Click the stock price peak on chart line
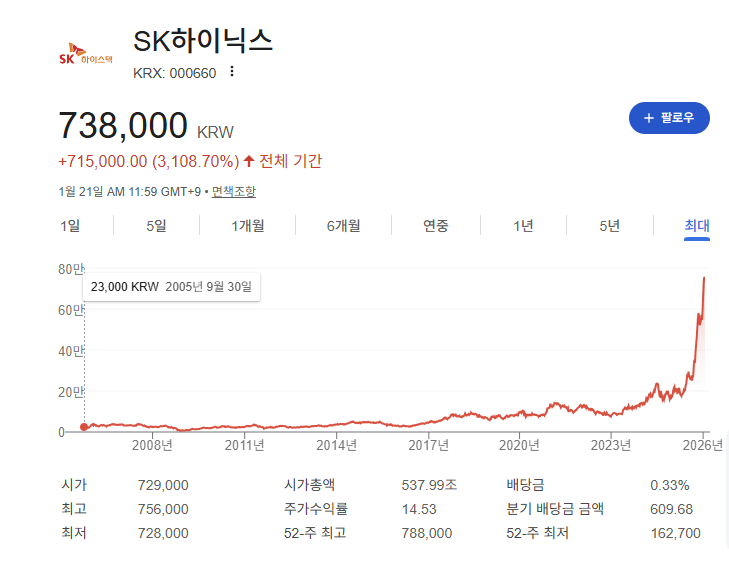 coord(704,278)
